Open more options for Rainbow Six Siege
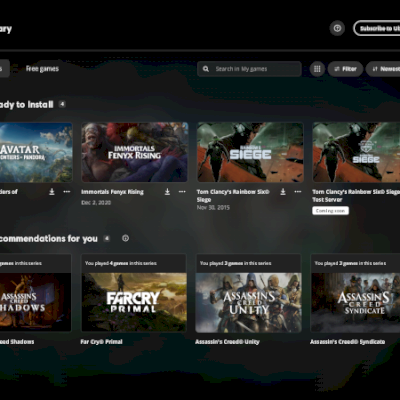 click(298, 192)
